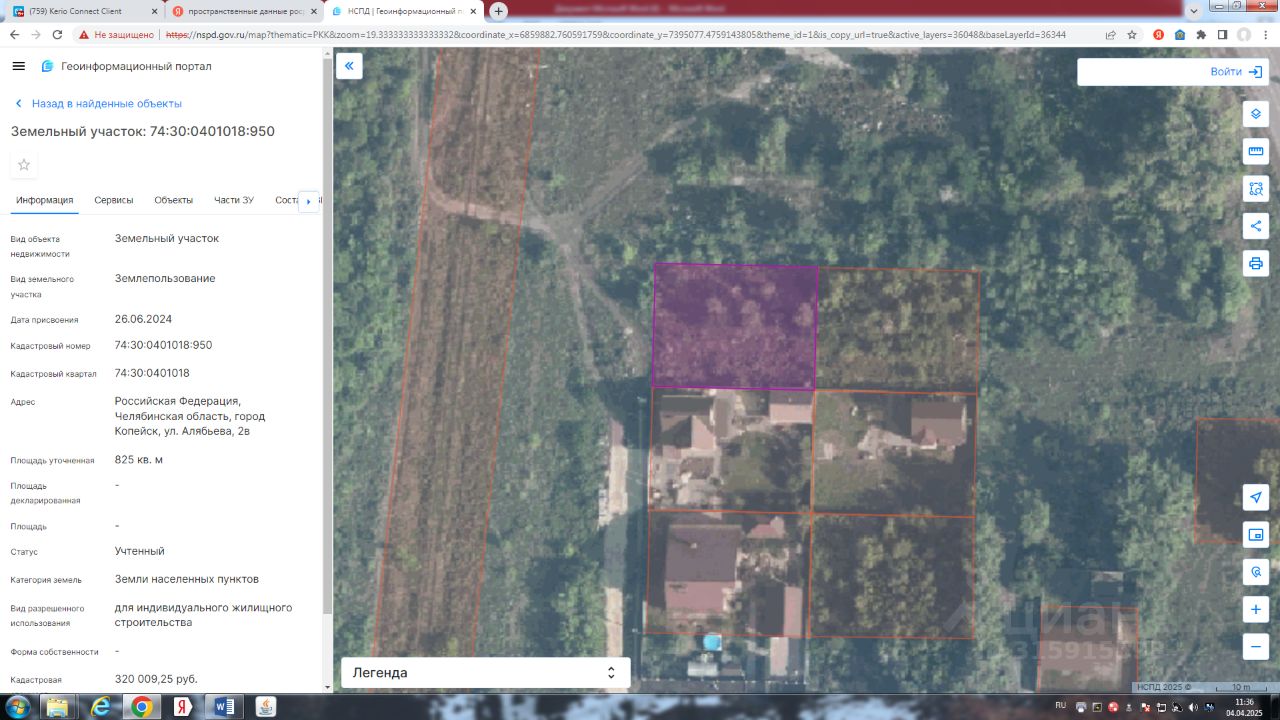This screenshot has width=1280, height=720.
Task: Reload the browser page
Action: click(x=57, y=34)
